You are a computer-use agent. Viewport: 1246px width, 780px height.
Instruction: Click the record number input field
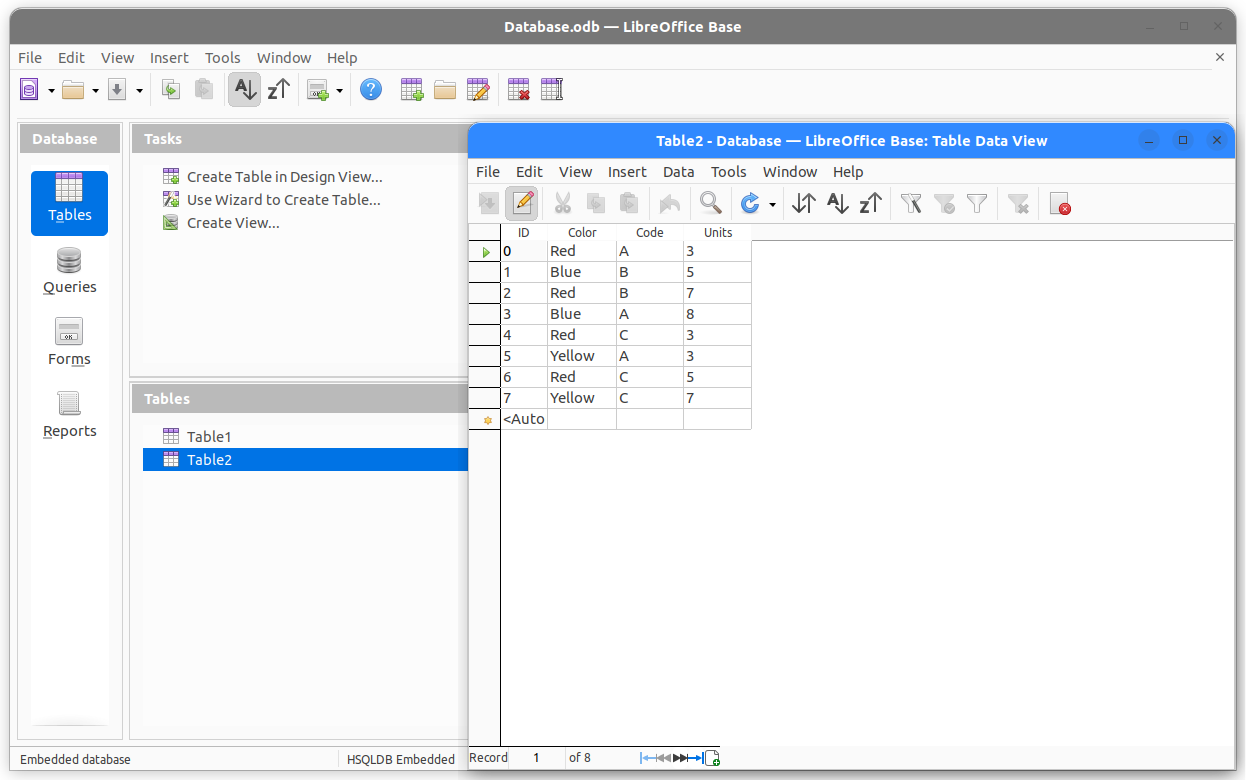pyautogui.click(x=537, y=758)
